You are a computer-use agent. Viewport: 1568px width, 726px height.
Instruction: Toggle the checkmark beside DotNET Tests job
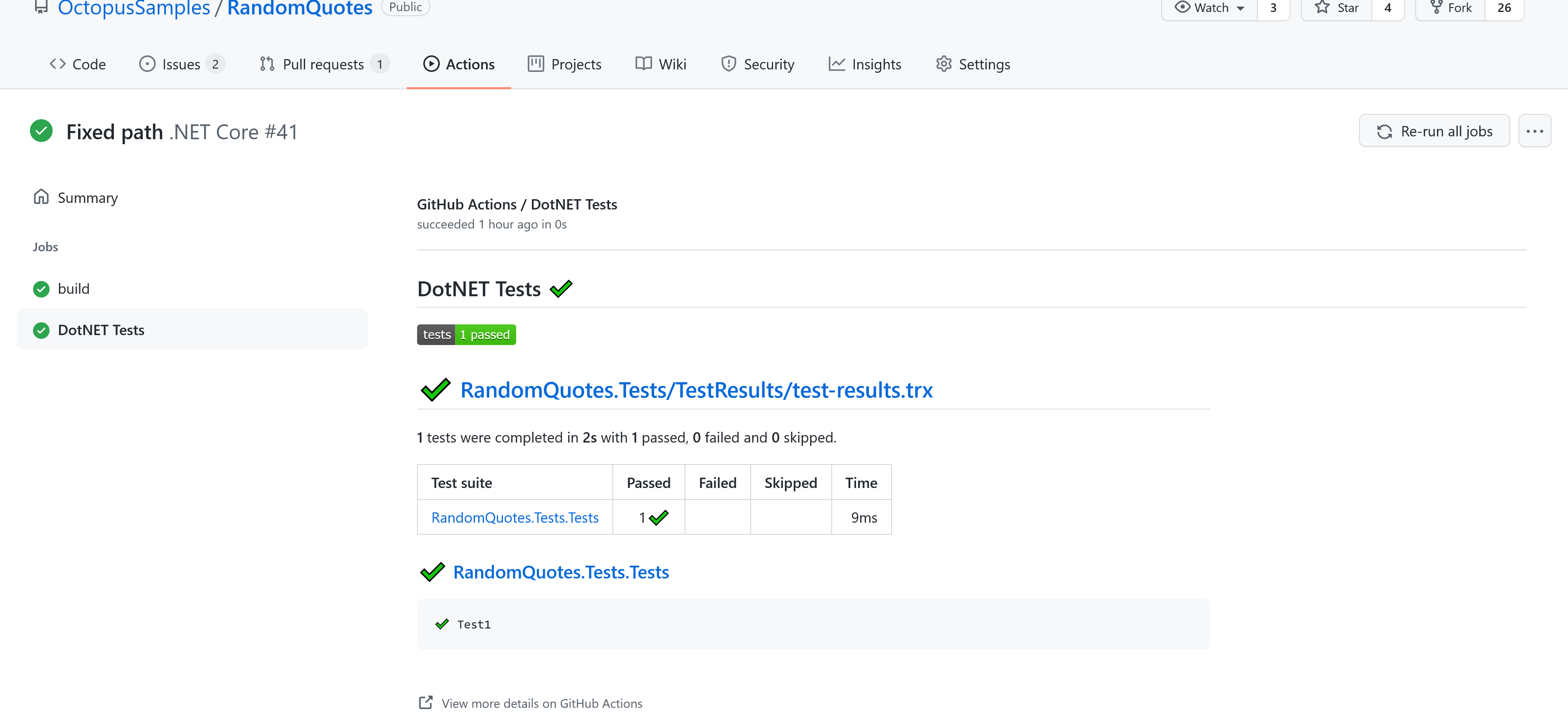(41, 330)
